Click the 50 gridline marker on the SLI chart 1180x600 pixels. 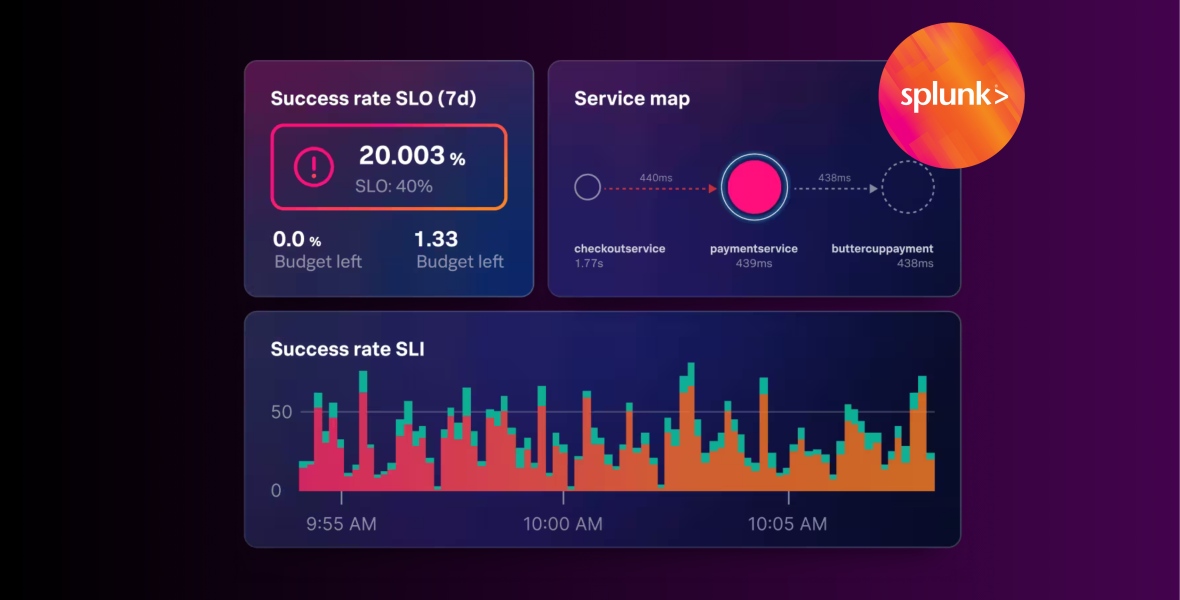281,411
